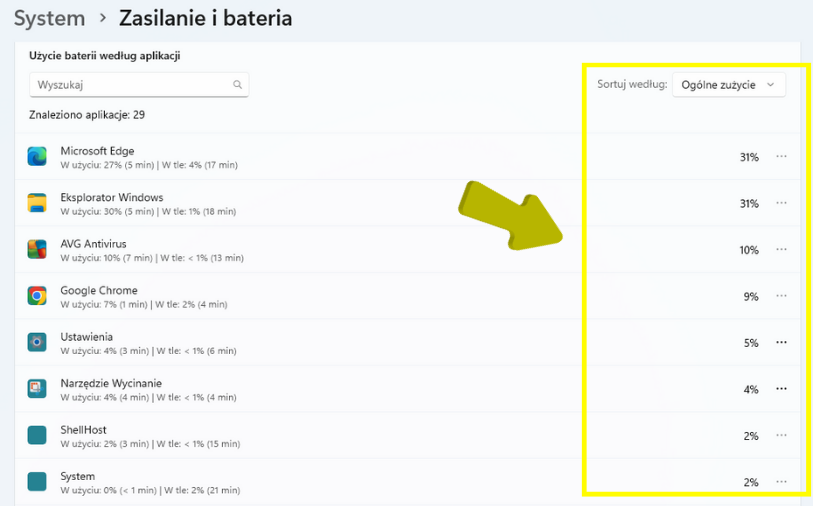Open more options for Google Chrome
Image resolution: width=814 pixels, height=506 pixels.
coord(782,296)
